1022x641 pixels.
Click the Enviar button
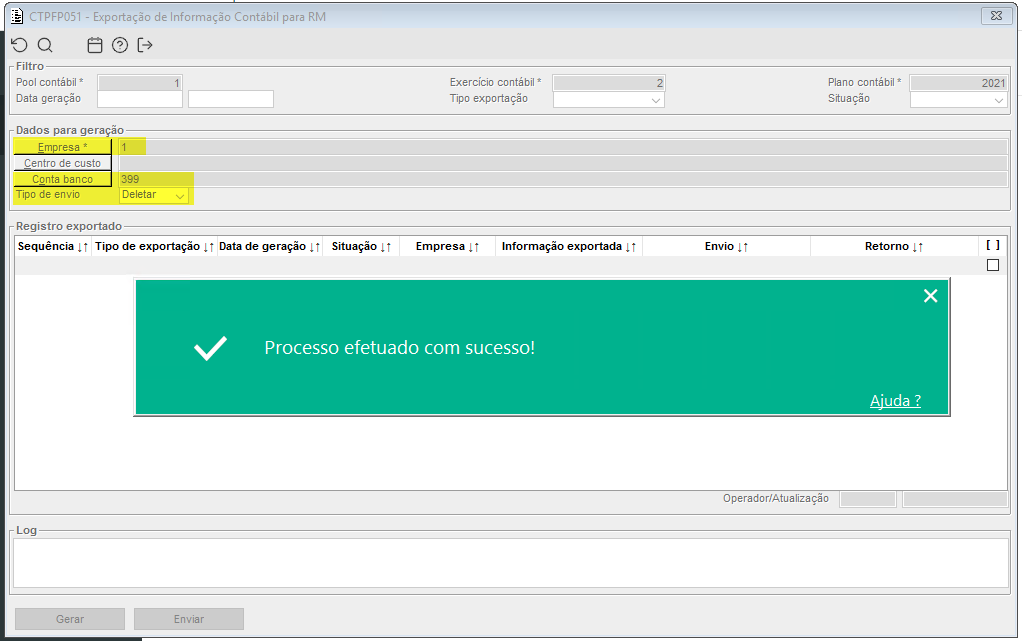tap(189, 619)
